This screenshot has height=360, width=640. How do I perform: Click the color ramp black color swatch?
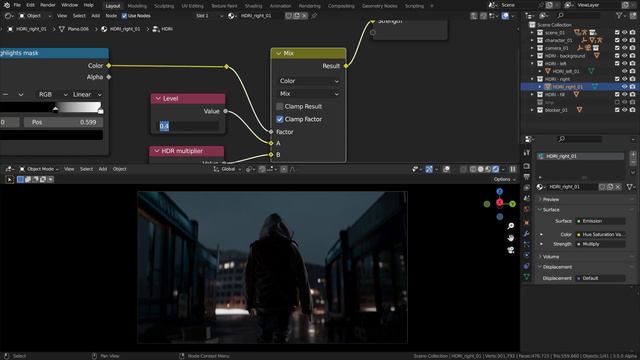51,135
